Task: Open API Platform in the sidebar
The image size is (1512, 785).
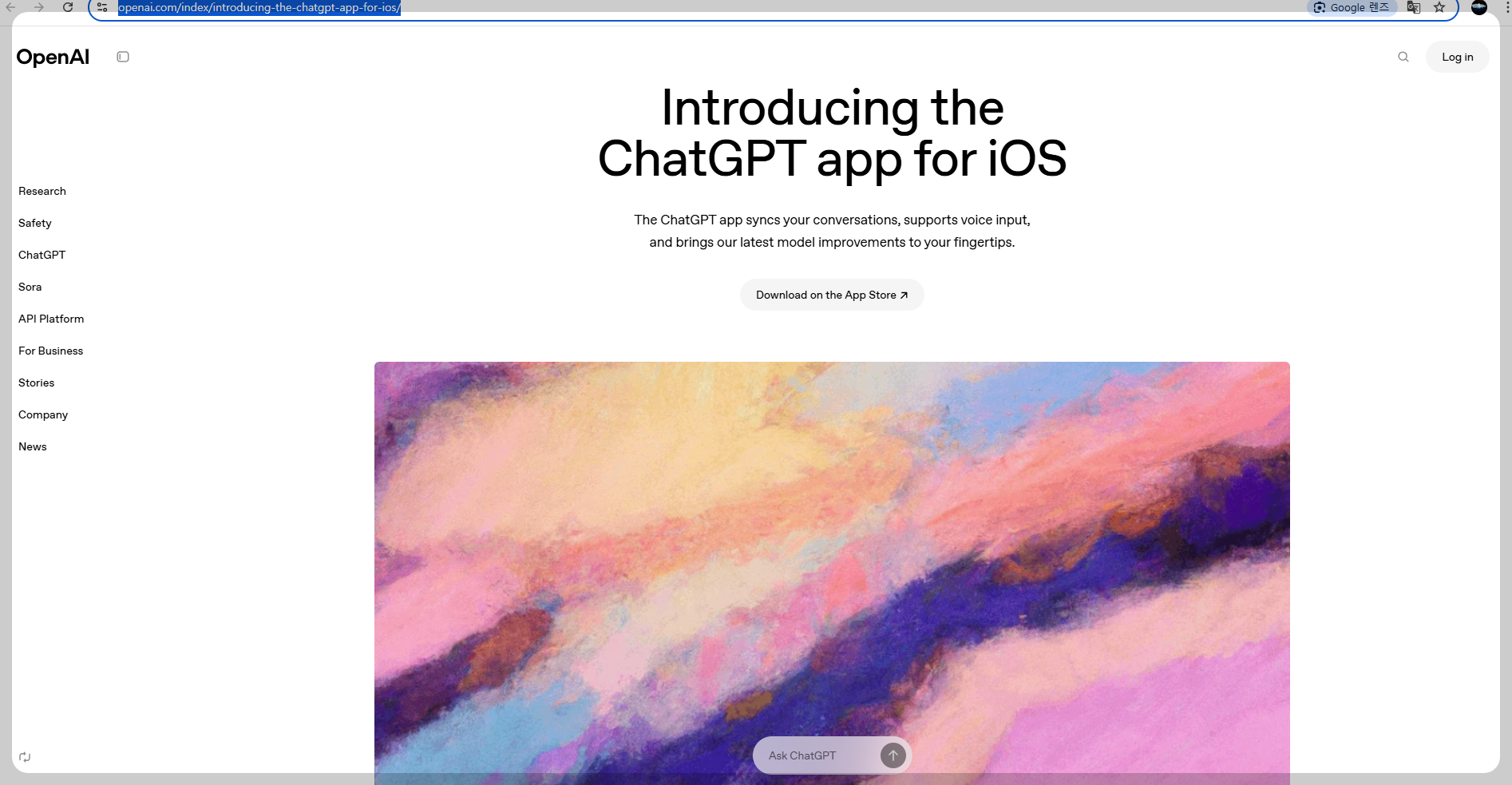Action: [51, 319]
